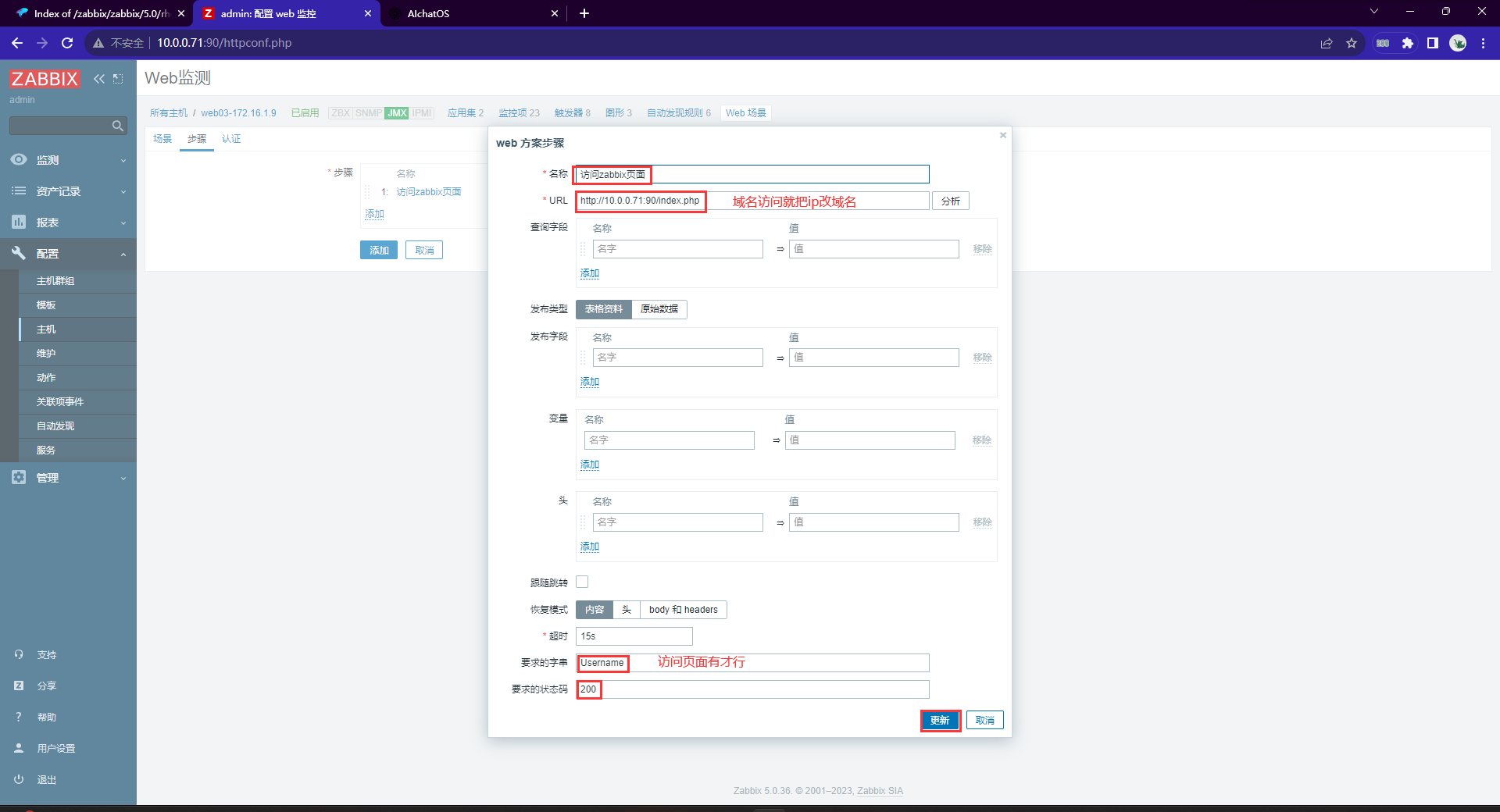1500x812 pixels.
Task: Switch to the 场景 tab
Action: pos(162,139)
